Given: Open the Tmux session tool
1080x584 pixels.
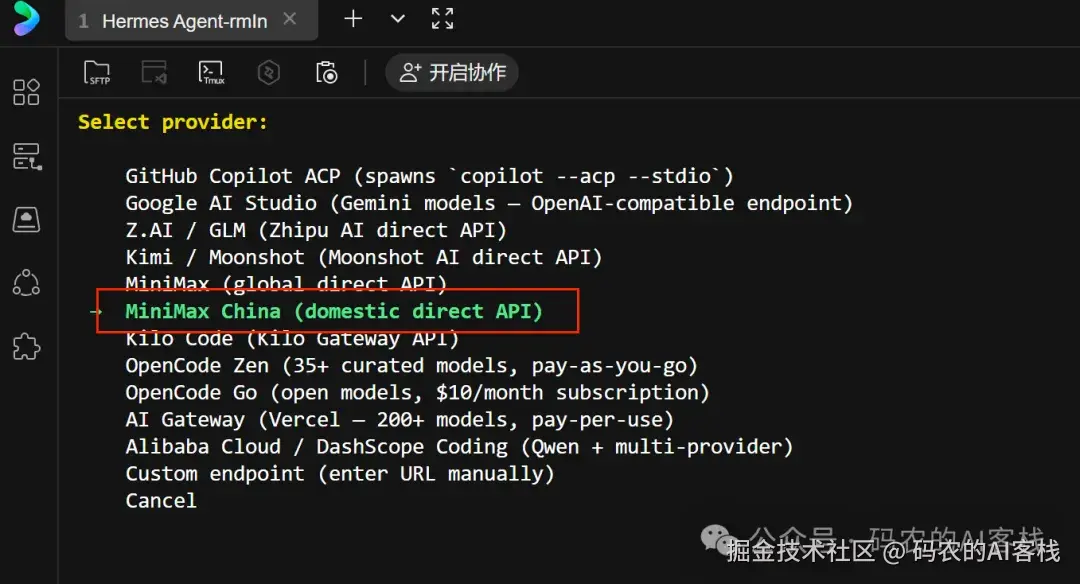Looking at the screenshot, I should click(x=211, y=72).
